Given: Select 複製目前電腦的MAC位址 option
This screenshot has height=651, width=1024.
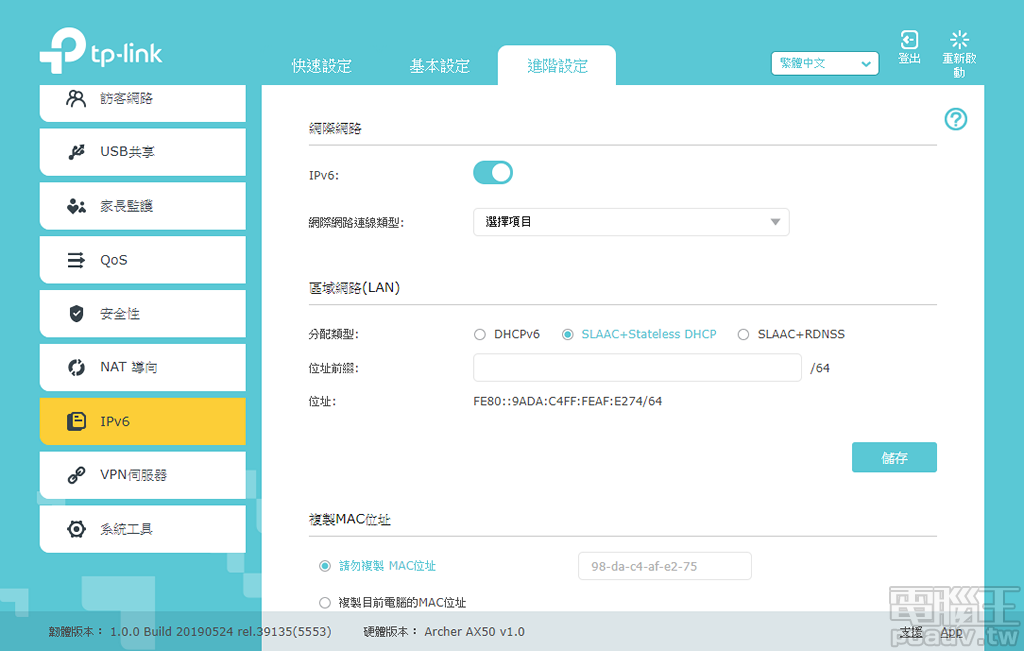Looking at the screenshot, I should point(324,602).
